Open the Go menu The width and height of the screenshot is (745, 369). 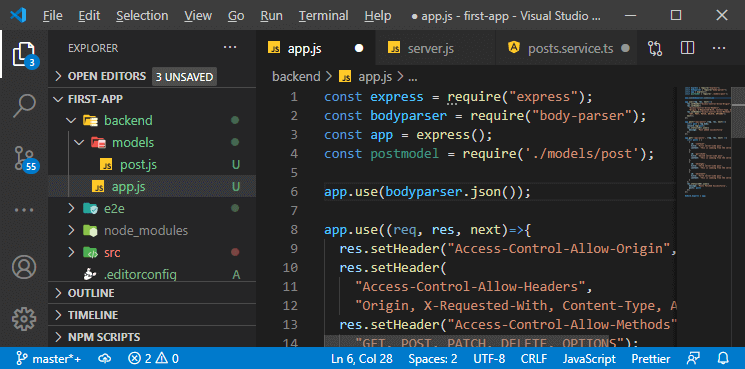tap(236, 16)
